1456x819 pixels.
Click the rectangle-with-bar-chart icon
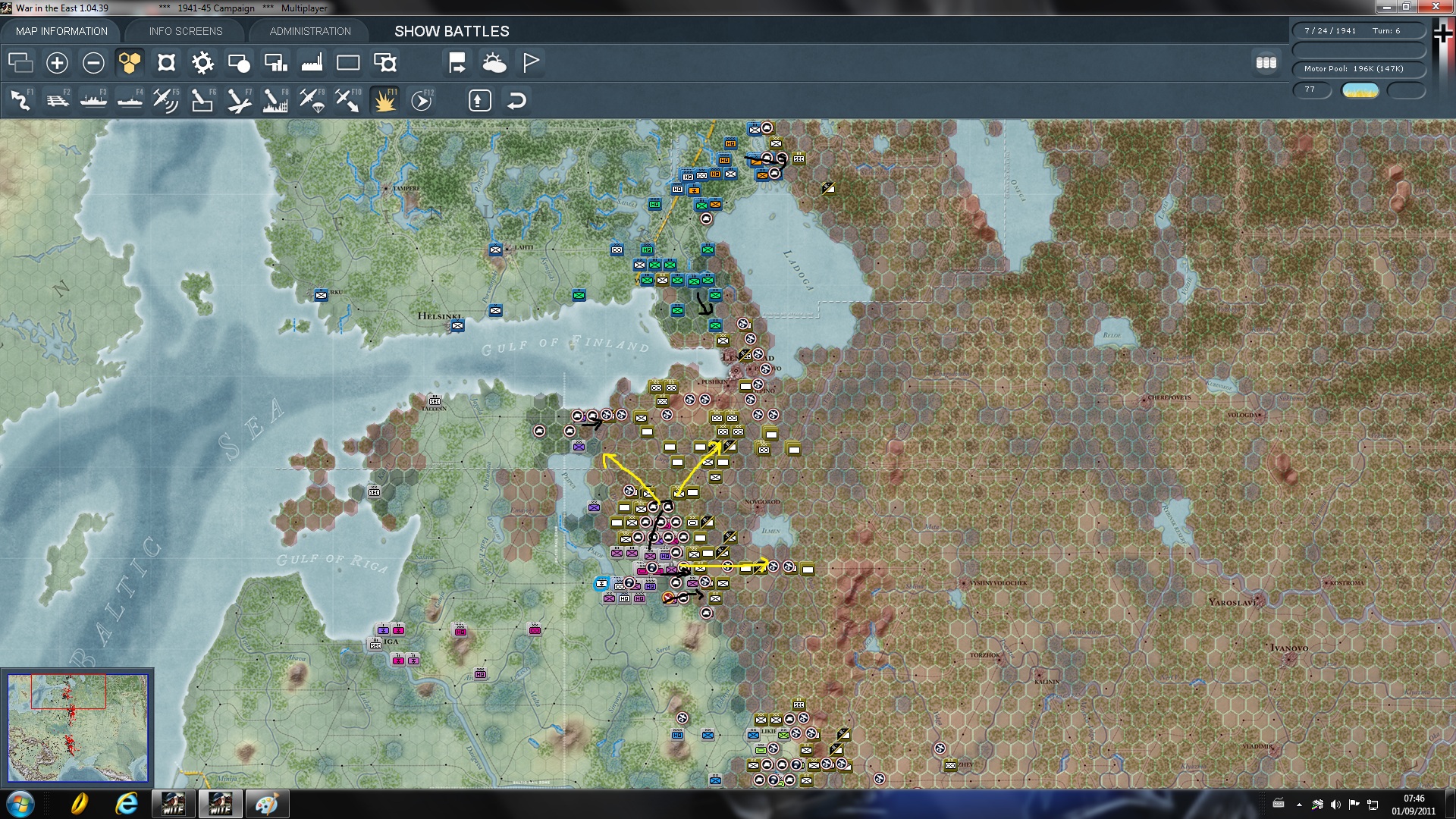tap(275, 63)
